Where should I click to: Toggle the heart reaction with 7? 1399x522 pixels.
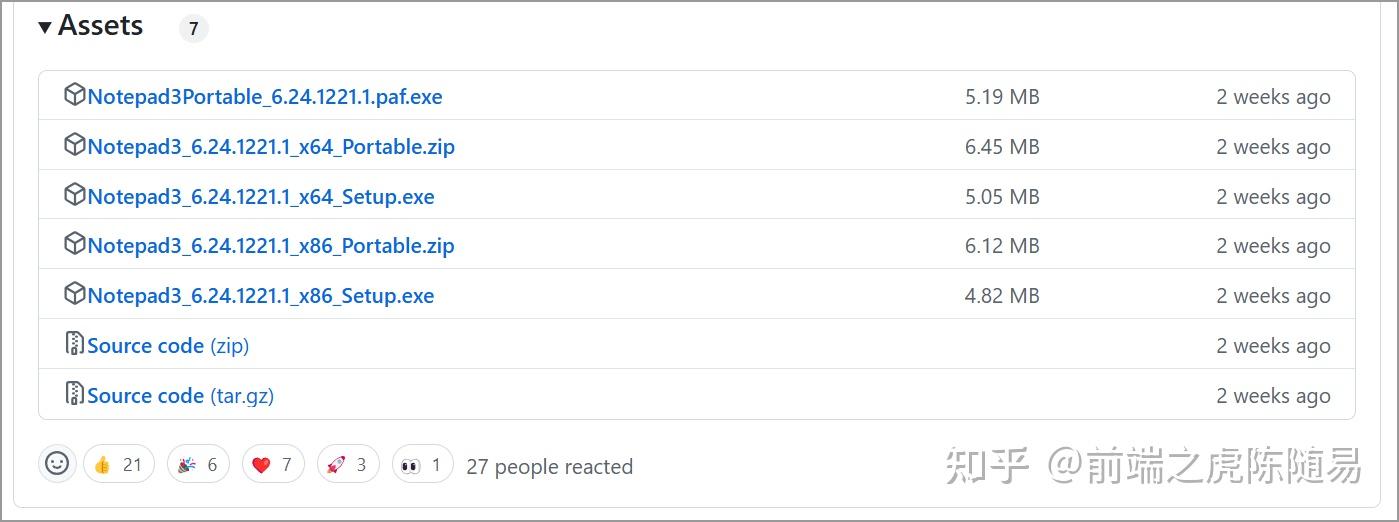pos(272,464)
